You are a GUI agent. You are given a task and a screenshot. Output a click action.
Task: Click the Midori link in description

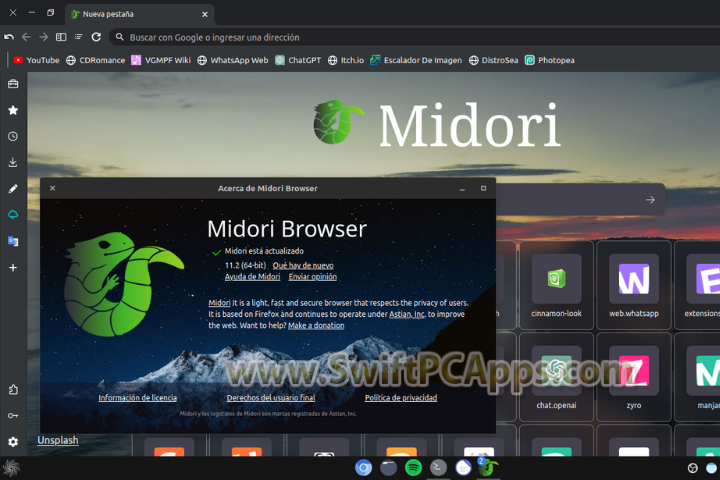point(219,303)
